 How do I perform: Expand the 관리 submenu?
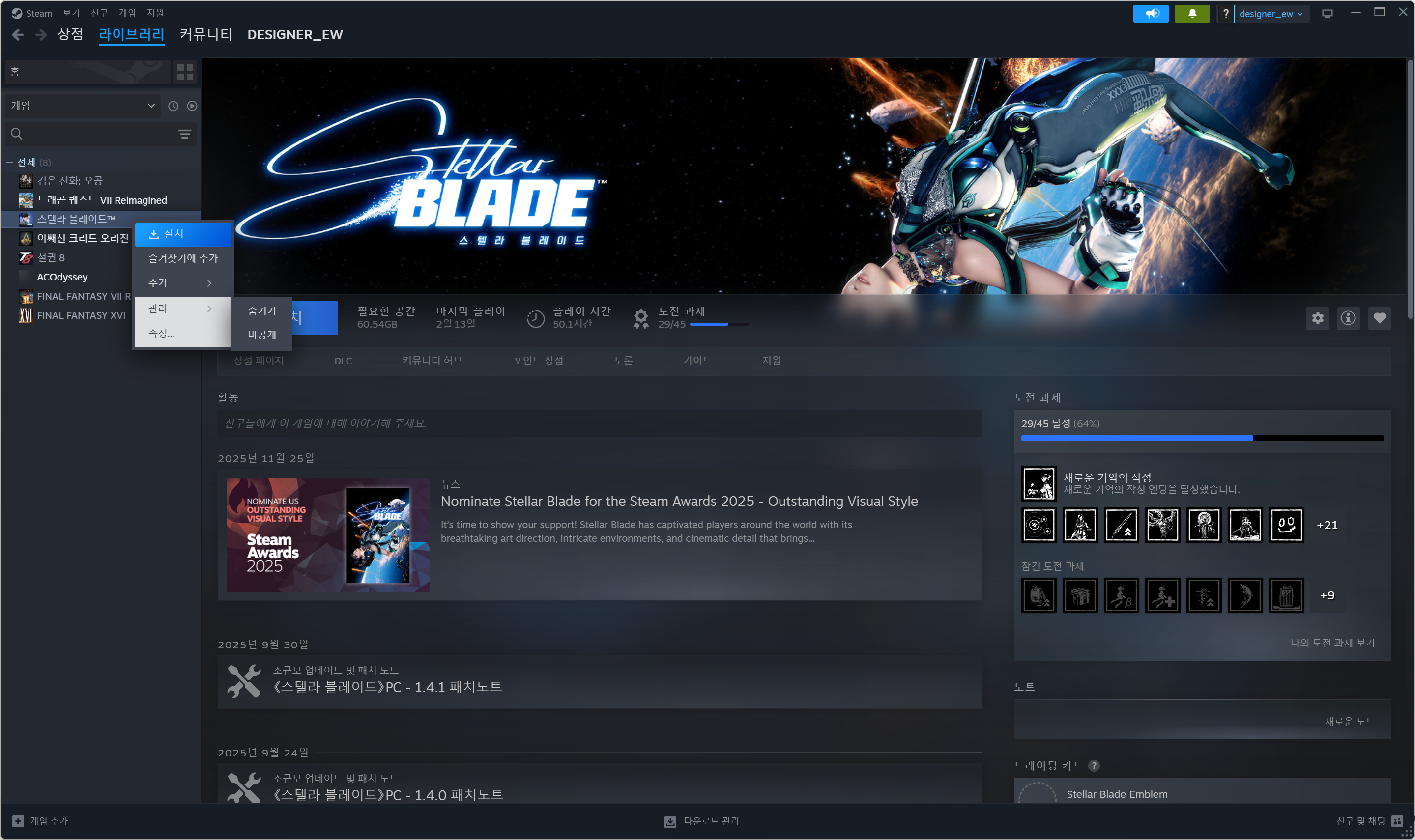pyautogui.click(x=183, y=309)
